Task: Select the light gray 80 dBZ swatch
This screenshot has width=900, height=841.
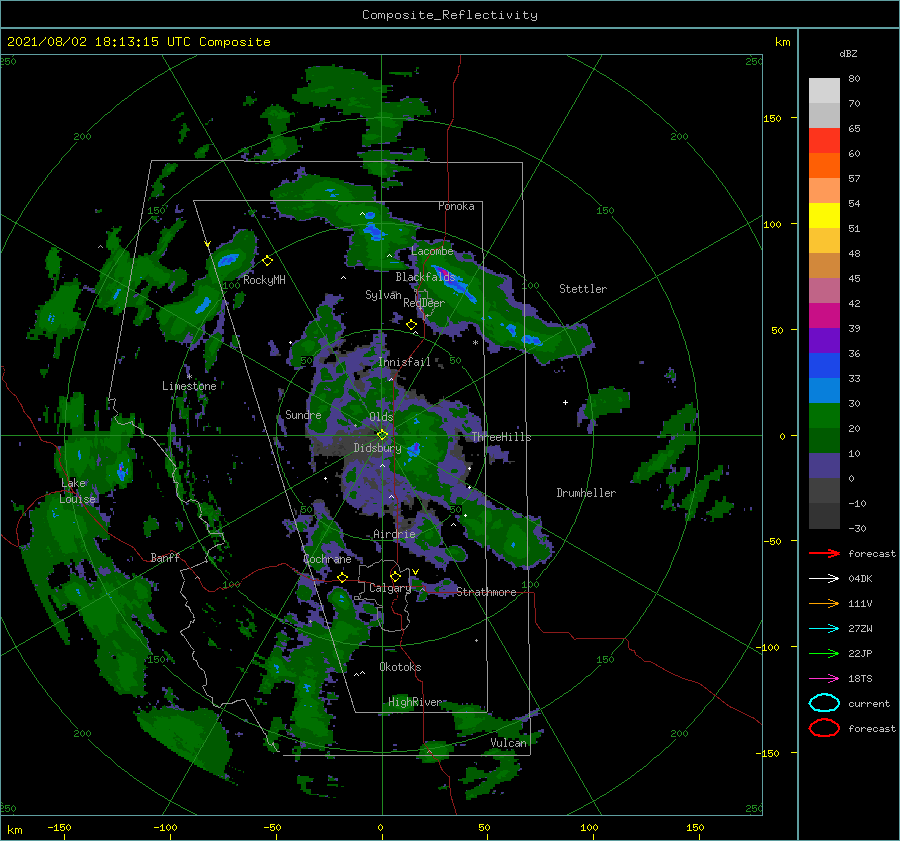Action: (x=824, y=90)
